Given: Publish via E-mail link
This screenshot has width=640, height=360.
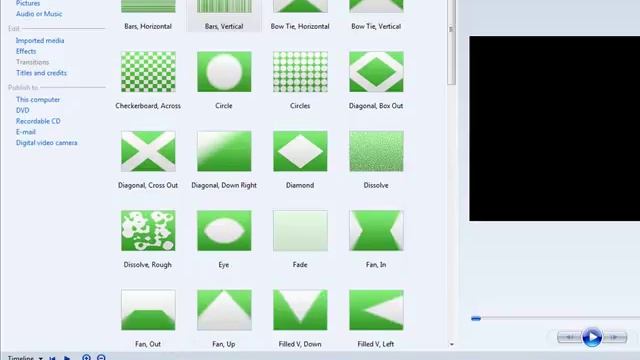Looking at the screenshot, I should pos(26,132).
